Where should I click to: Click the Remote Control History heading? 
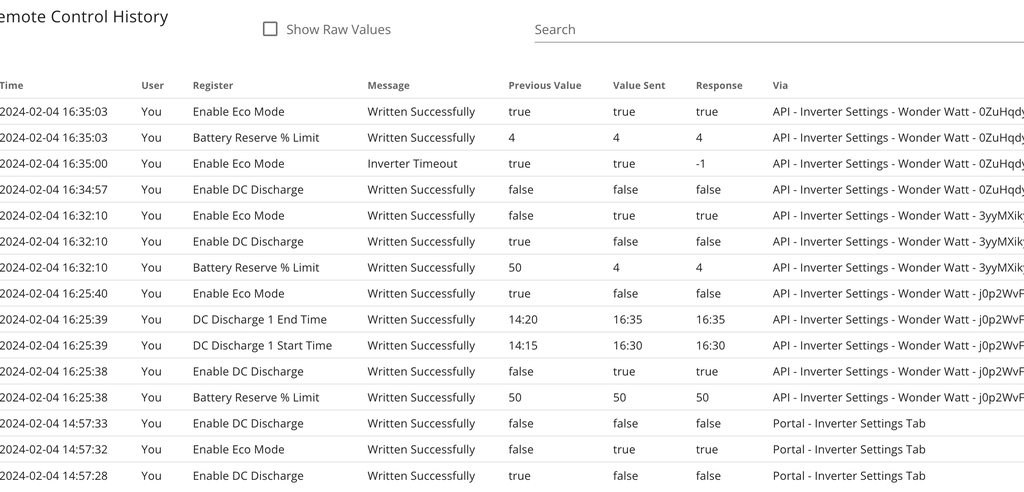pos(84,17)
